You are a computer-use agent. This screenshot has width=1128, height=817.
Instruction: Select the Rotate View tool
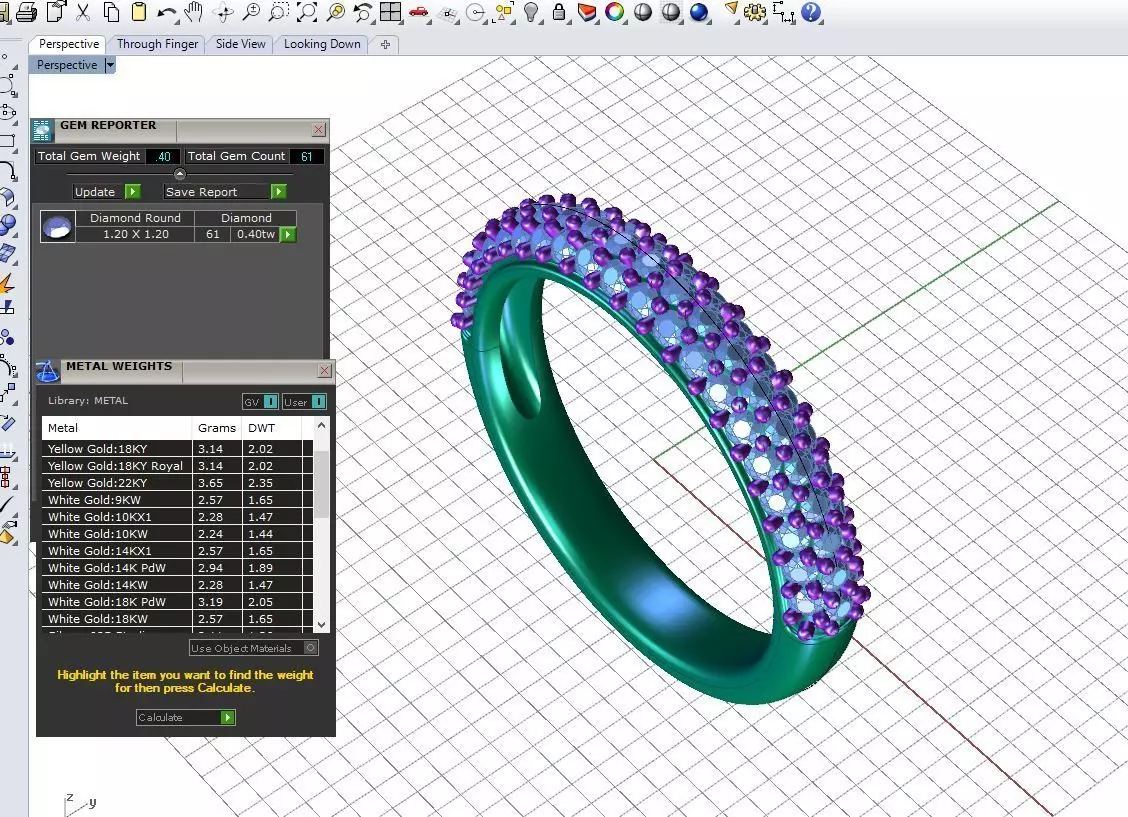pyautogui.click(x=223, y=12)
